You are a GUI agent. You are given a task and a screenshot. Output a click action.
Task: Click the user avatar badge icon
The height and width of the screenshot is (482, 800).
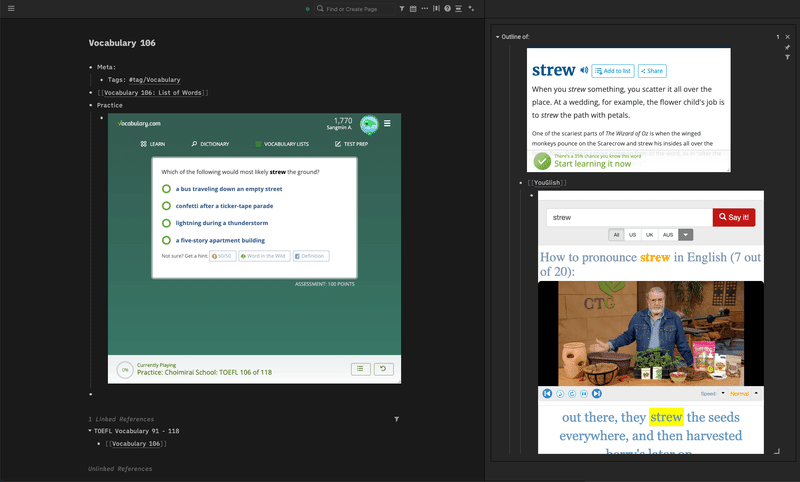tap(369, 124)
